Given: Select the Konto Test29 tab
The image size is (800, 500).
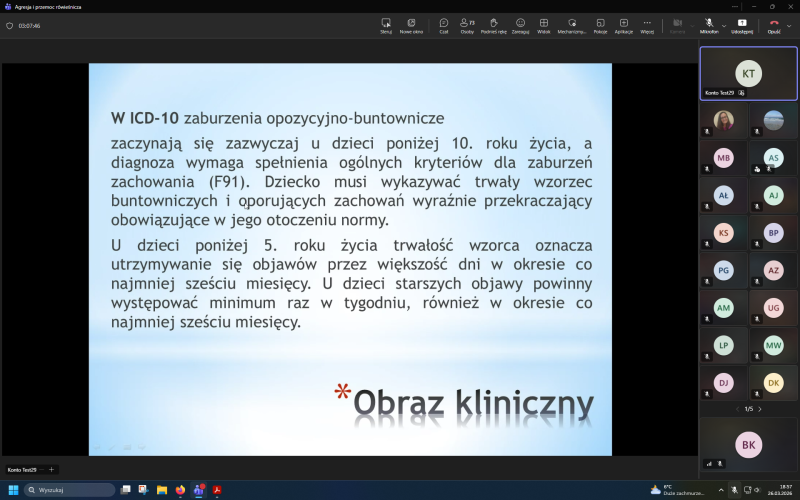Looking at the screenshot, I should 22,469.
